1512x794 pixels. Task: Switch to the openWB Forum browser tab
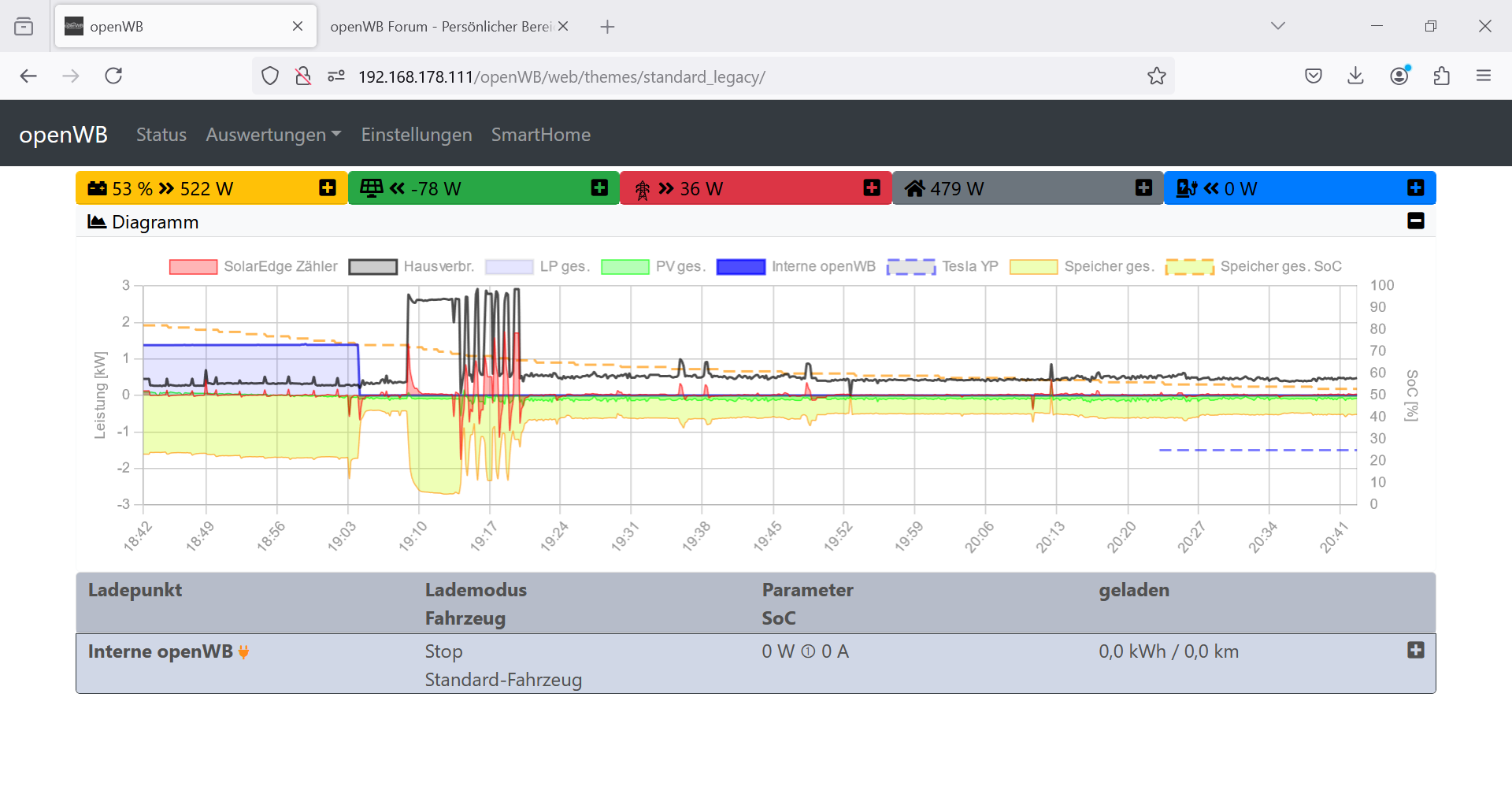441,26
